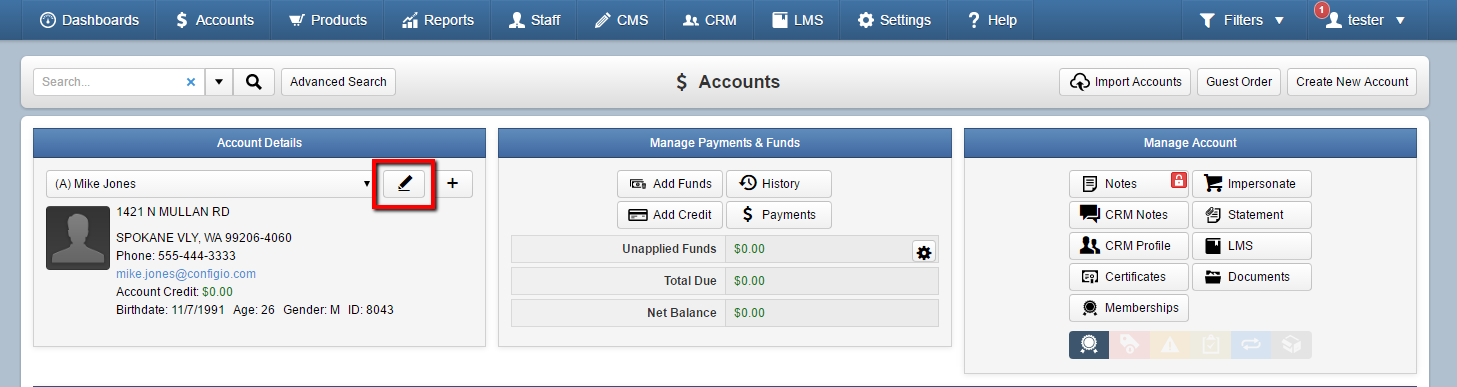
Task: Clear the search field with the x
Action: click(191, 82)
